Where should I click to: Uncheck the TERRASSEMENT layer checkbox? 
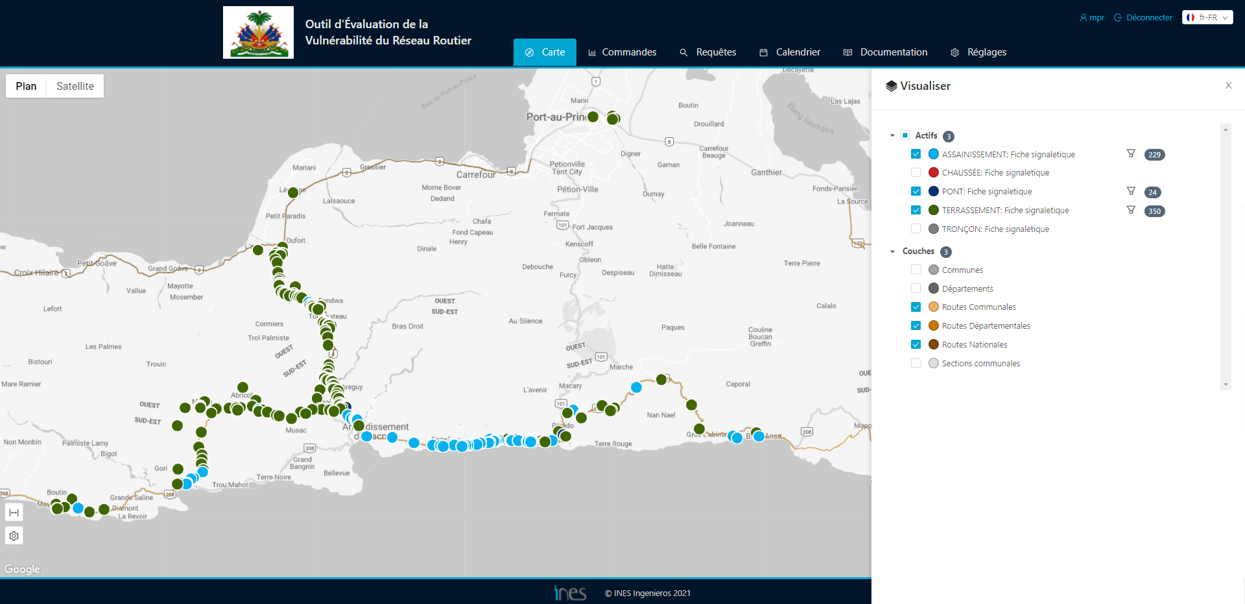[x=916, y=210]
